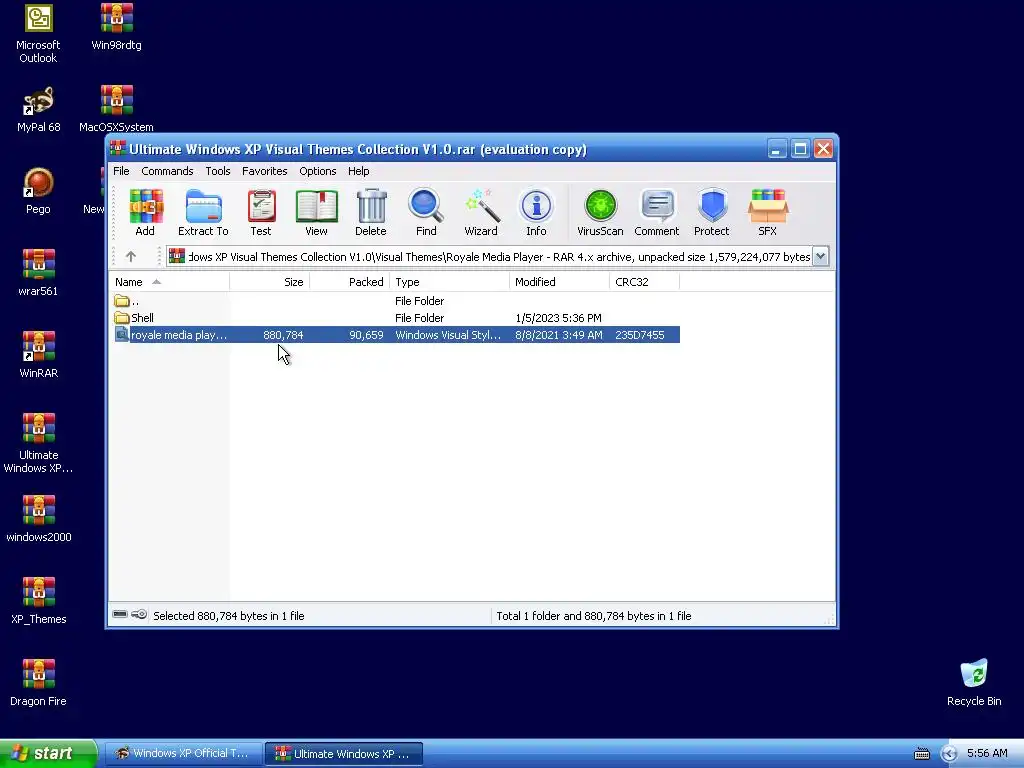This screenshot has height=768, width=1024.
Task: Sort by Size column header
Action: (x=270, y=282)
